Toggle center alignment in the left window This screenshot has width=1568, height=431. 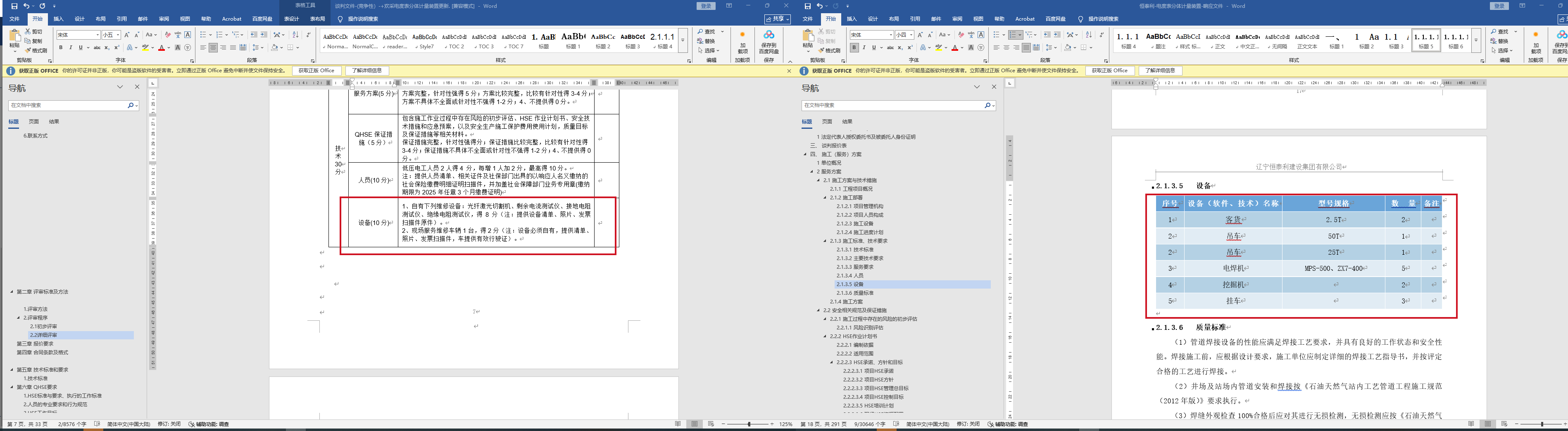(x=213, y=47)
